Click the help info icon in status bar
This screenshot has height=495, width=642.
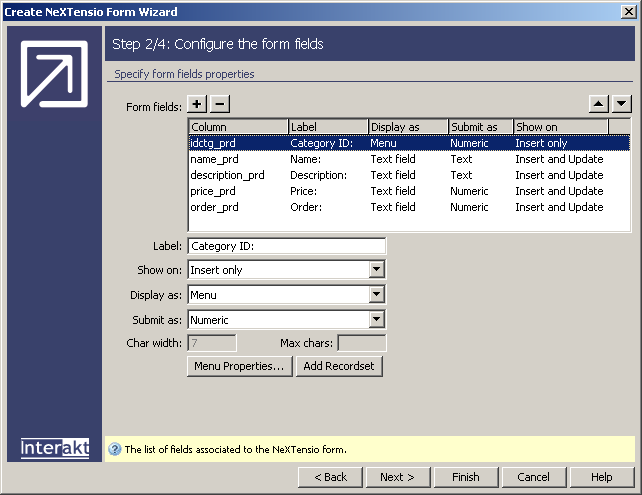point(114,450)
